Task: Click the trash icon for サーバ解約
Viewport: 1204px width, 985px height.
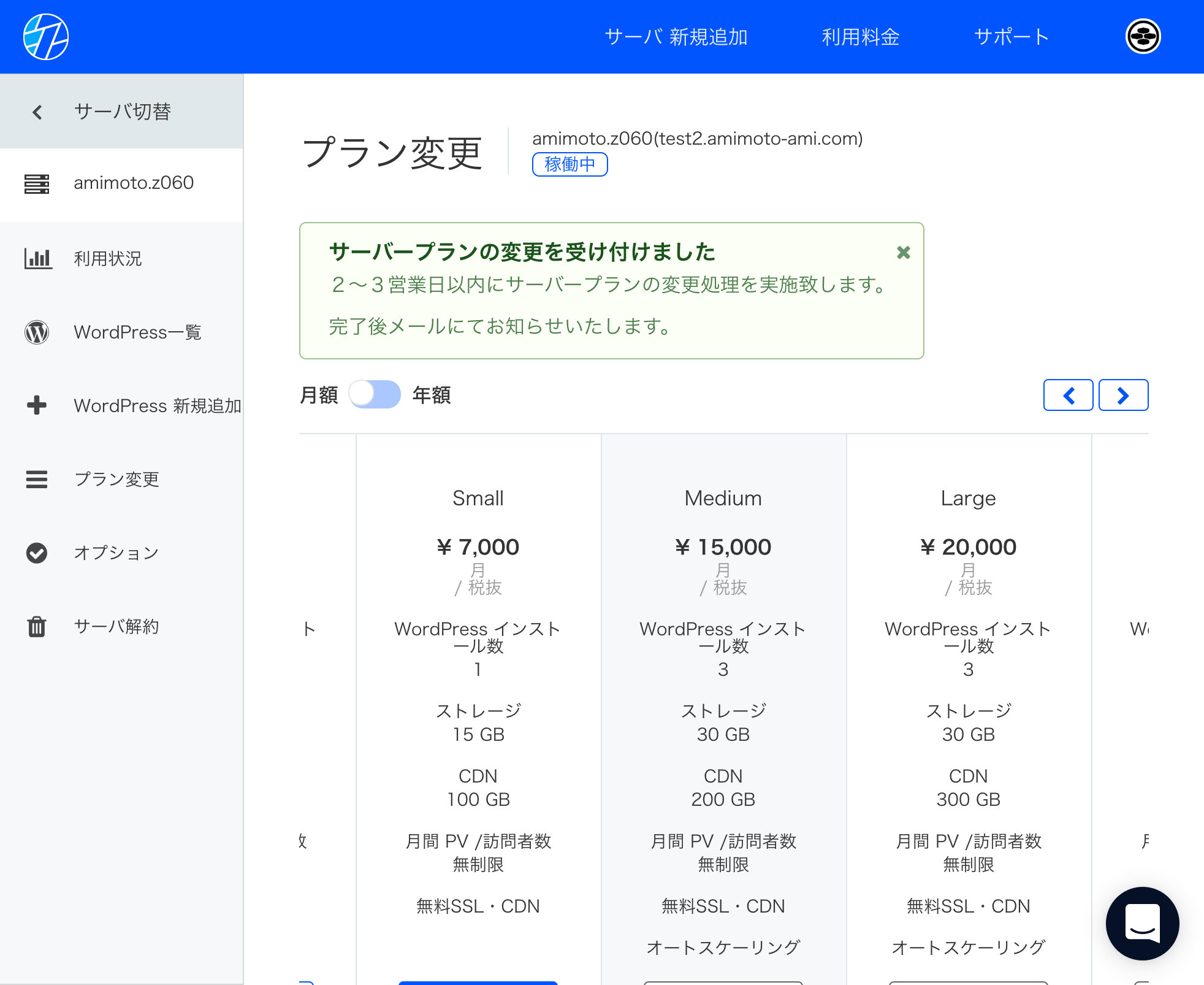Action: coord(37,626)
